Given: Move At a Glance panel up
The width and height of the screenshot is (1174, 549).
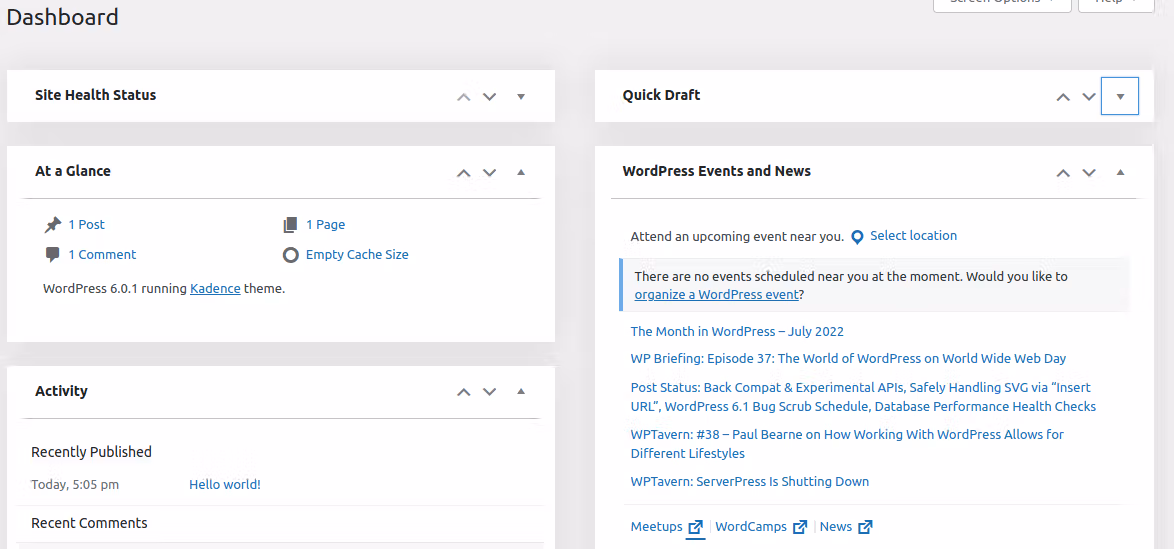Looking at the screenshot, I should pyautogui.click(x=463, y=172).
